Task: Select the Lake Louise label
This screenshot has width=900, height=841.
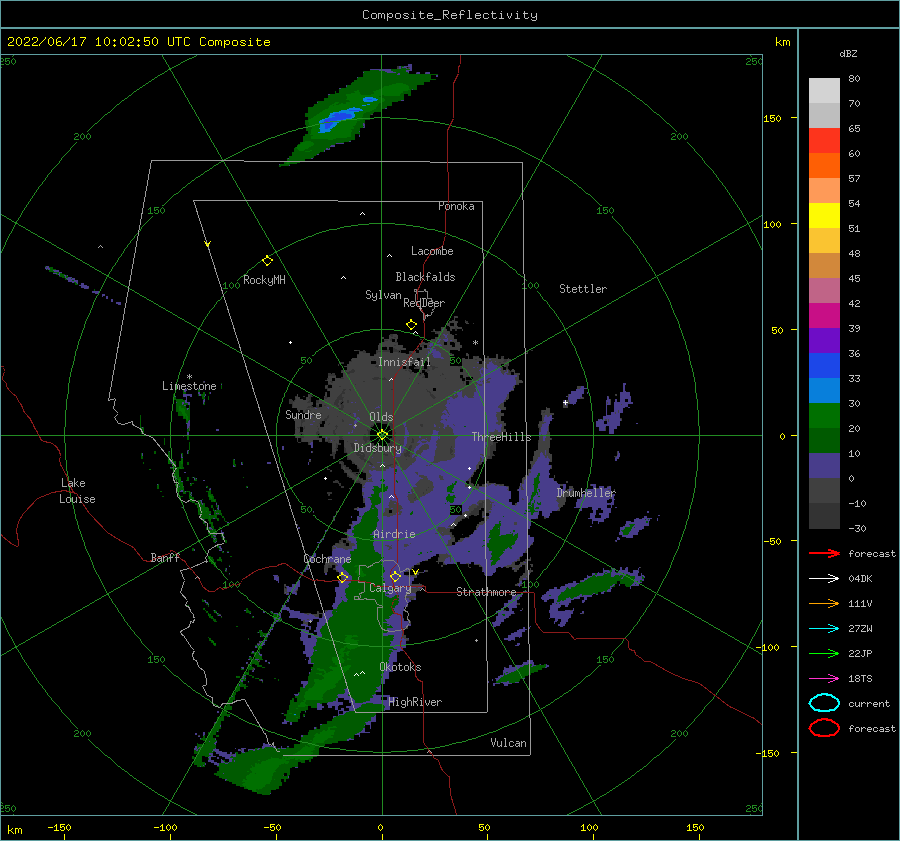Action: [78, 491]
